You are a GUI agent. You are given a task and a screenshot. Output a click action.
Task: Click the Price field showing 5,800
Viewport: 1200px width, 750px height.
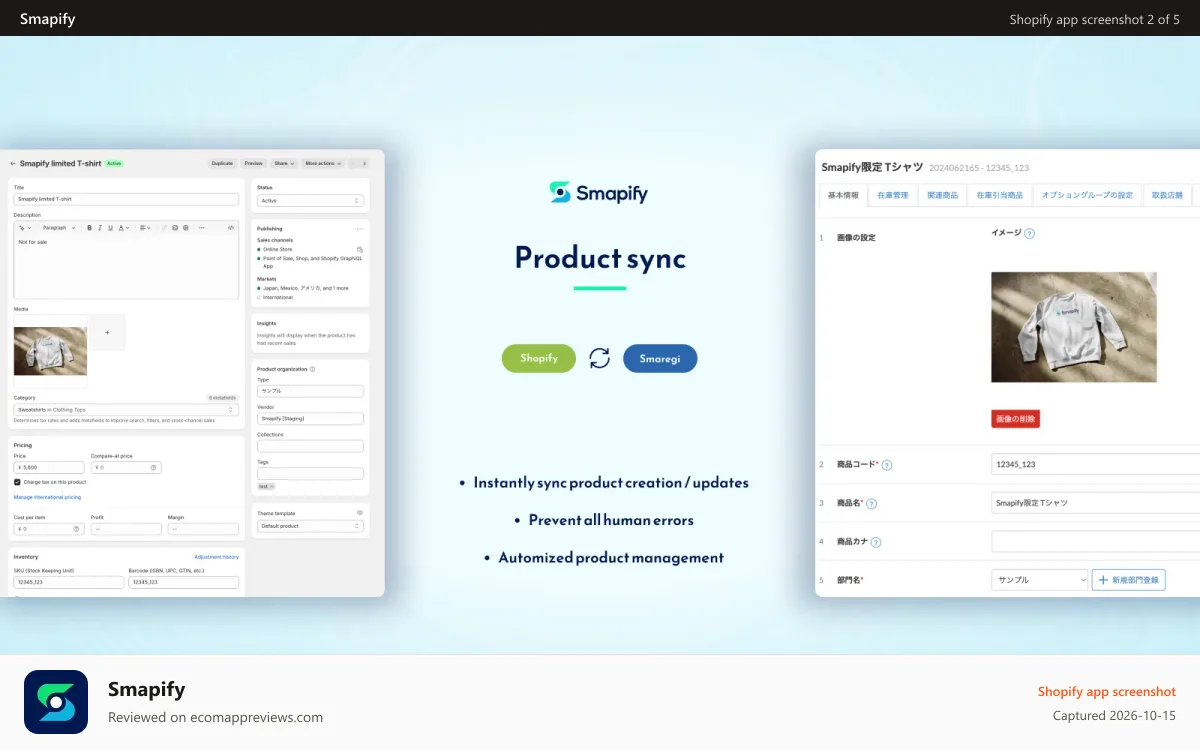tap(49, 467)
